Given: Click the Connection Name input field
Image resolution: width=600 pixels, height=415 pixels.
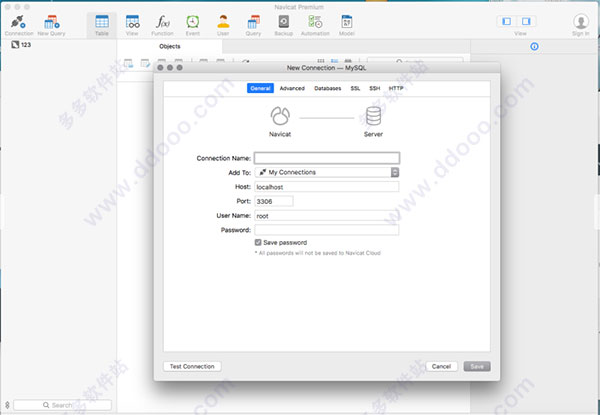Looking at the screenshot, I should point(327,158).
